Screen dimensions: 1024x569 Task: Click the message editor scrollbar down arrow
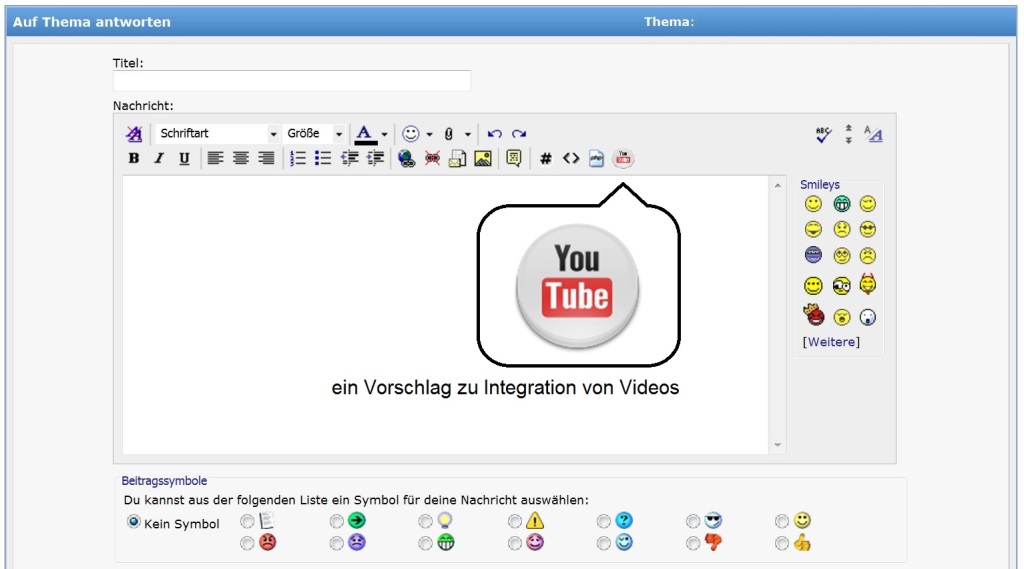[x=777, y=445]
